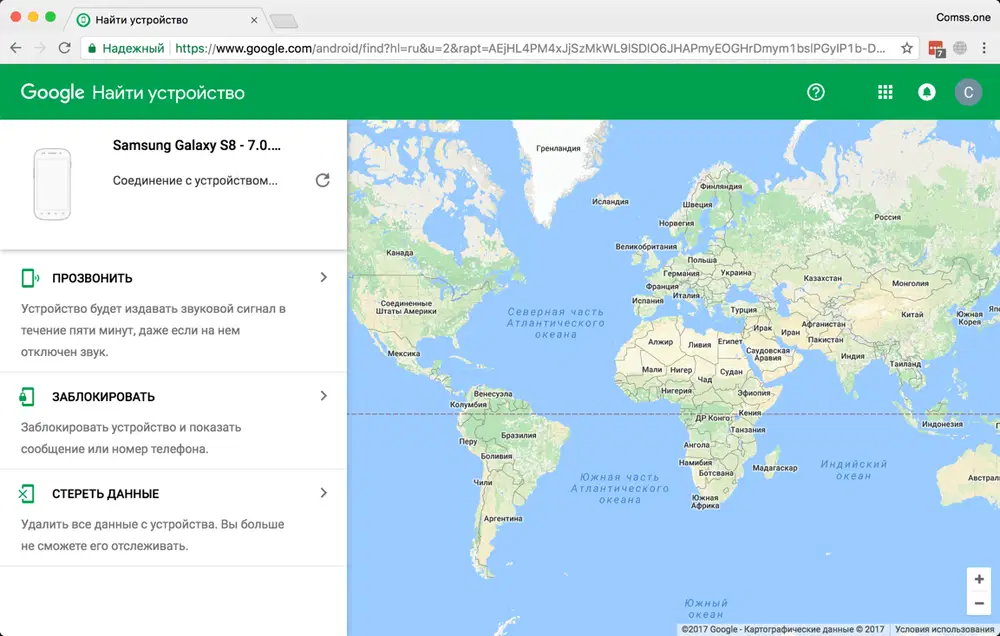Click the globe extension icon
The height and width of the screenshot is (636, 1000).
point(960,48)
